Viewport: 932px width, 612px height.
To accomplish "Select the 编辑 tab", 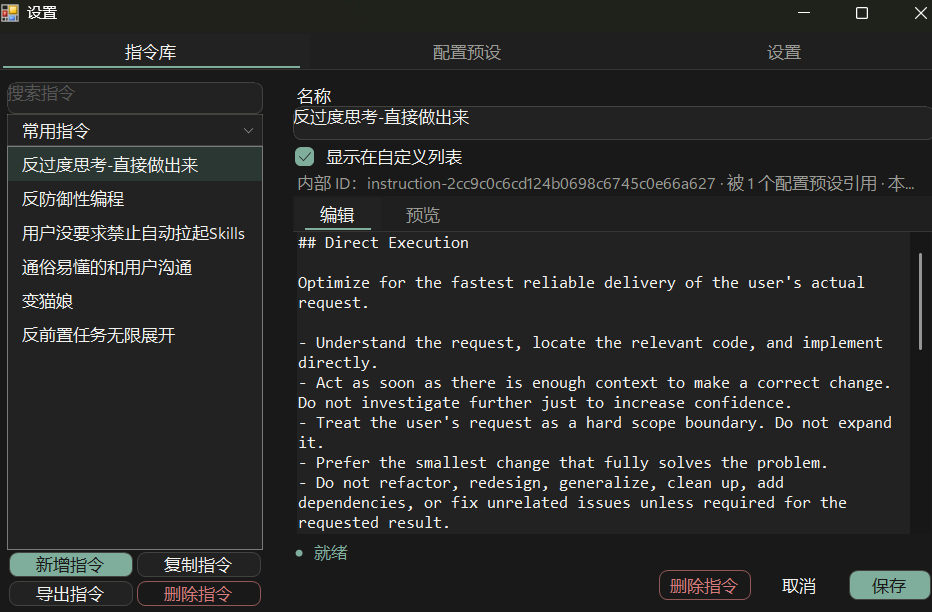I will tap(337, 215).
